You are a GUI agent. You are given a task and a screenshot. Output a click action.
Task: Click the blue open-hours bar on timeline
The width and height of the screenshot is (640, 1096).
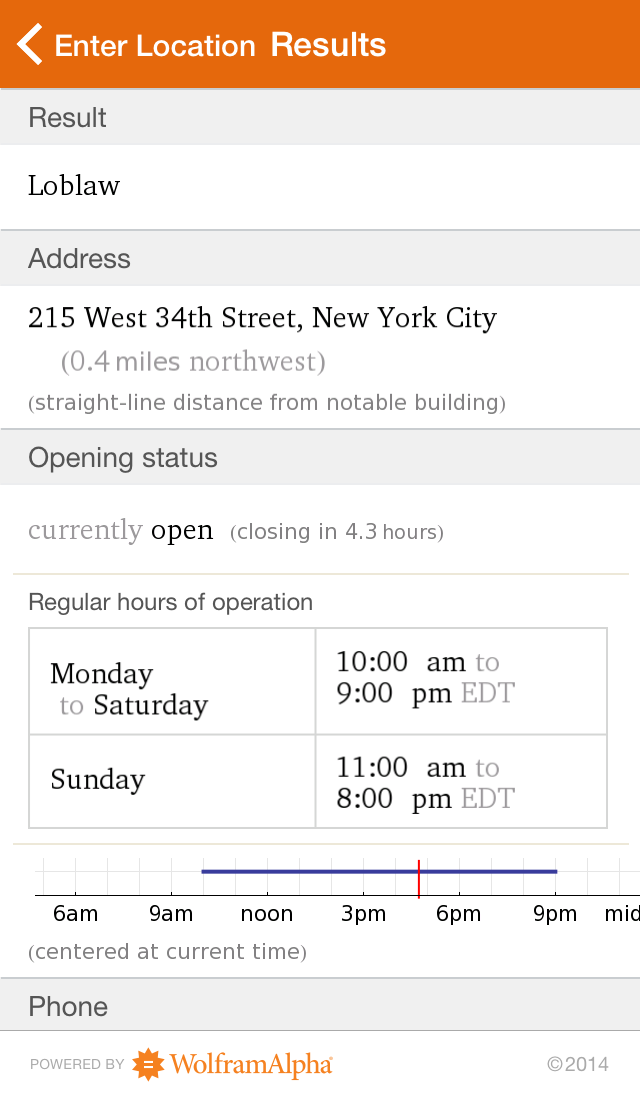pyautogui.click(x=300, y=872)
